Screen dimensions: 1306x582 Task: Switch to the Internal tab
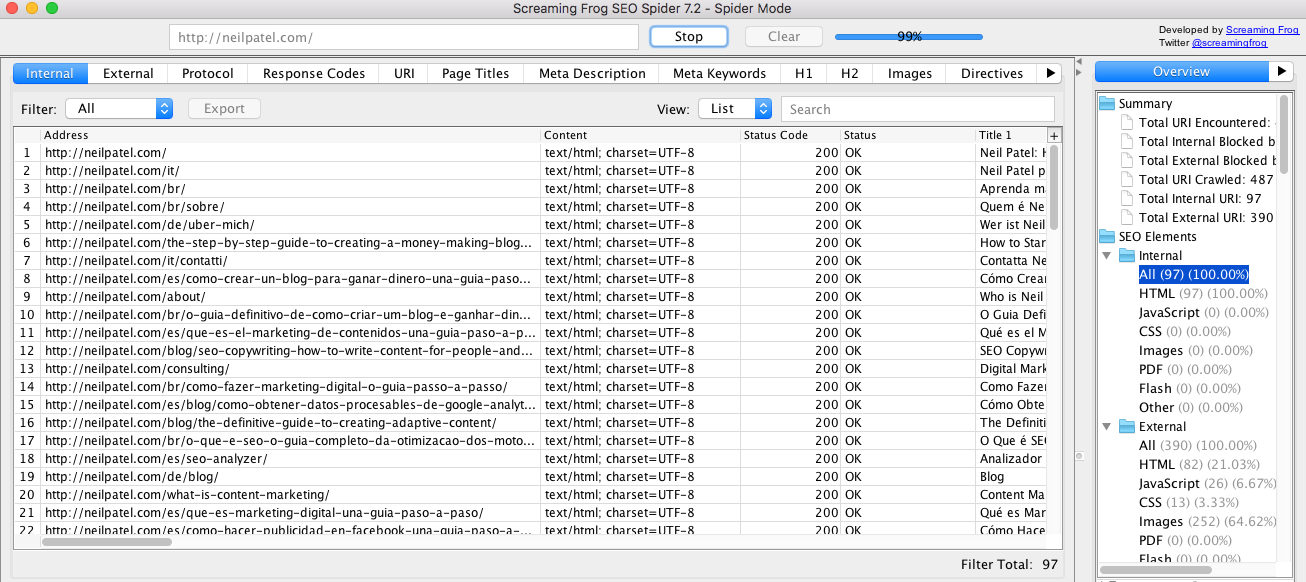coord(50,73)
